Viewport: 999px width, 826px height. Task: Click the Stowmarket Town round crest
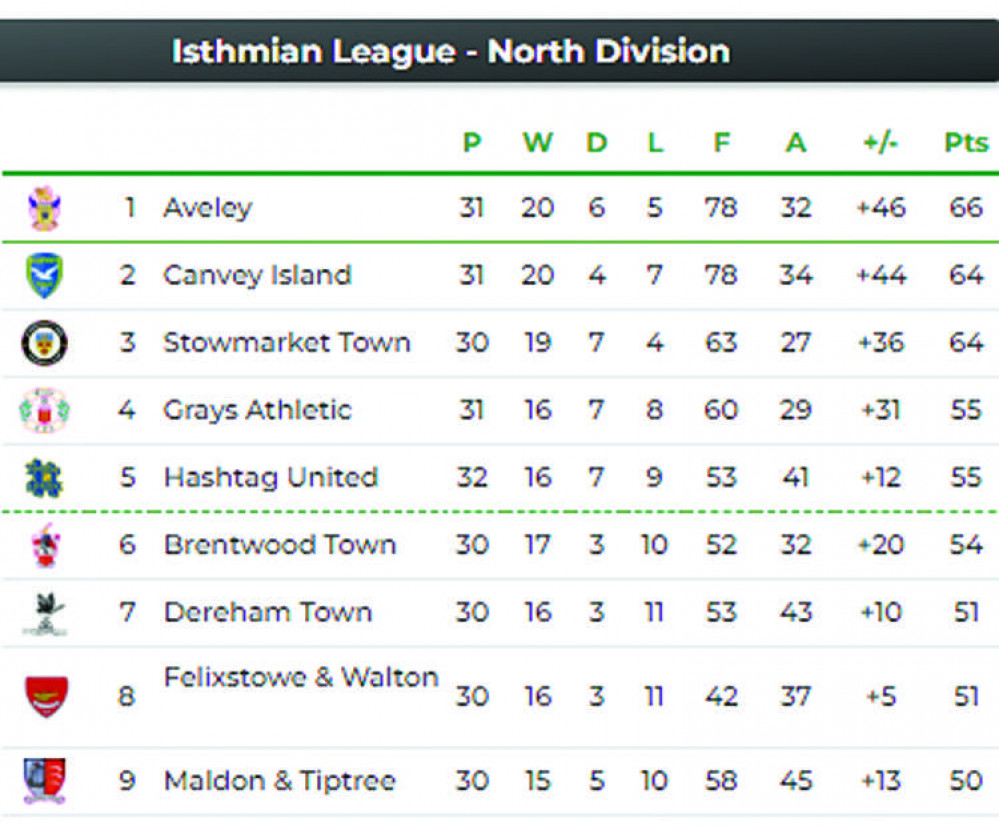pyautogui.click(x=44, y=343)
